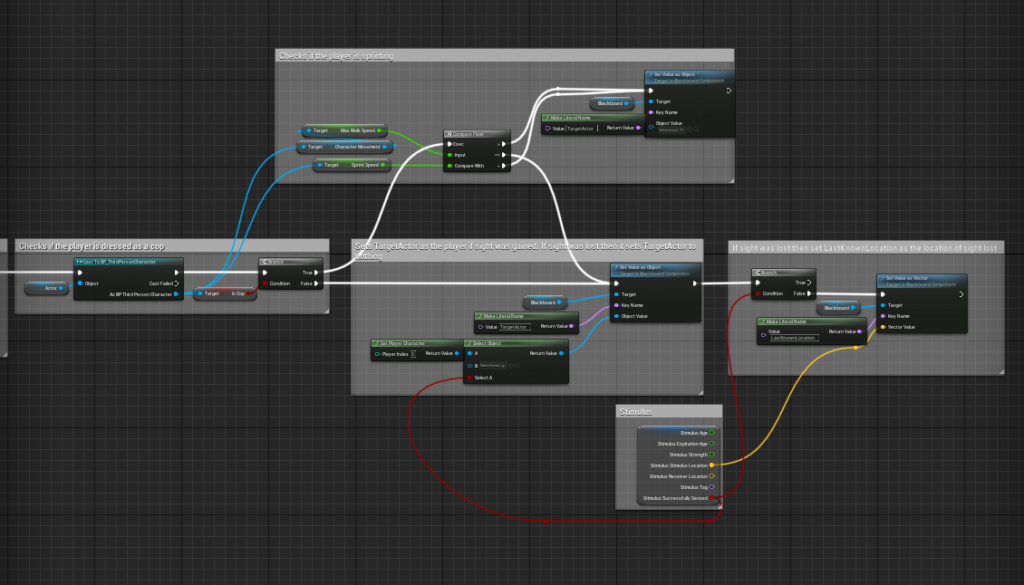
Task: Click the Set Value as Vector node header
Action: 920,279
